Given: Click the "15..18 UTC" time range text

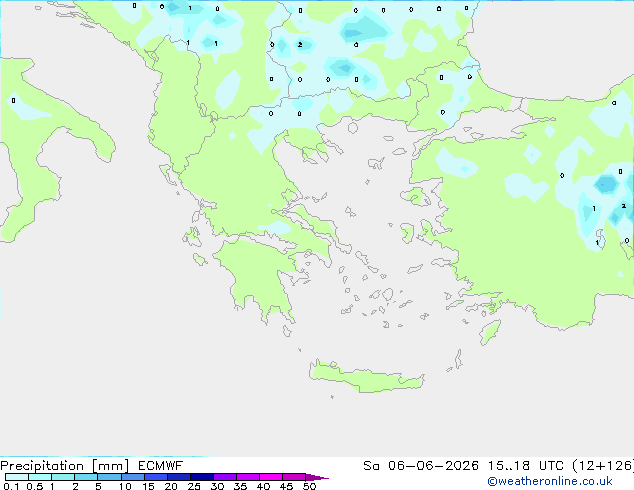Looking at the screenshot, I should pyautogui.click(x=526, y=466).
